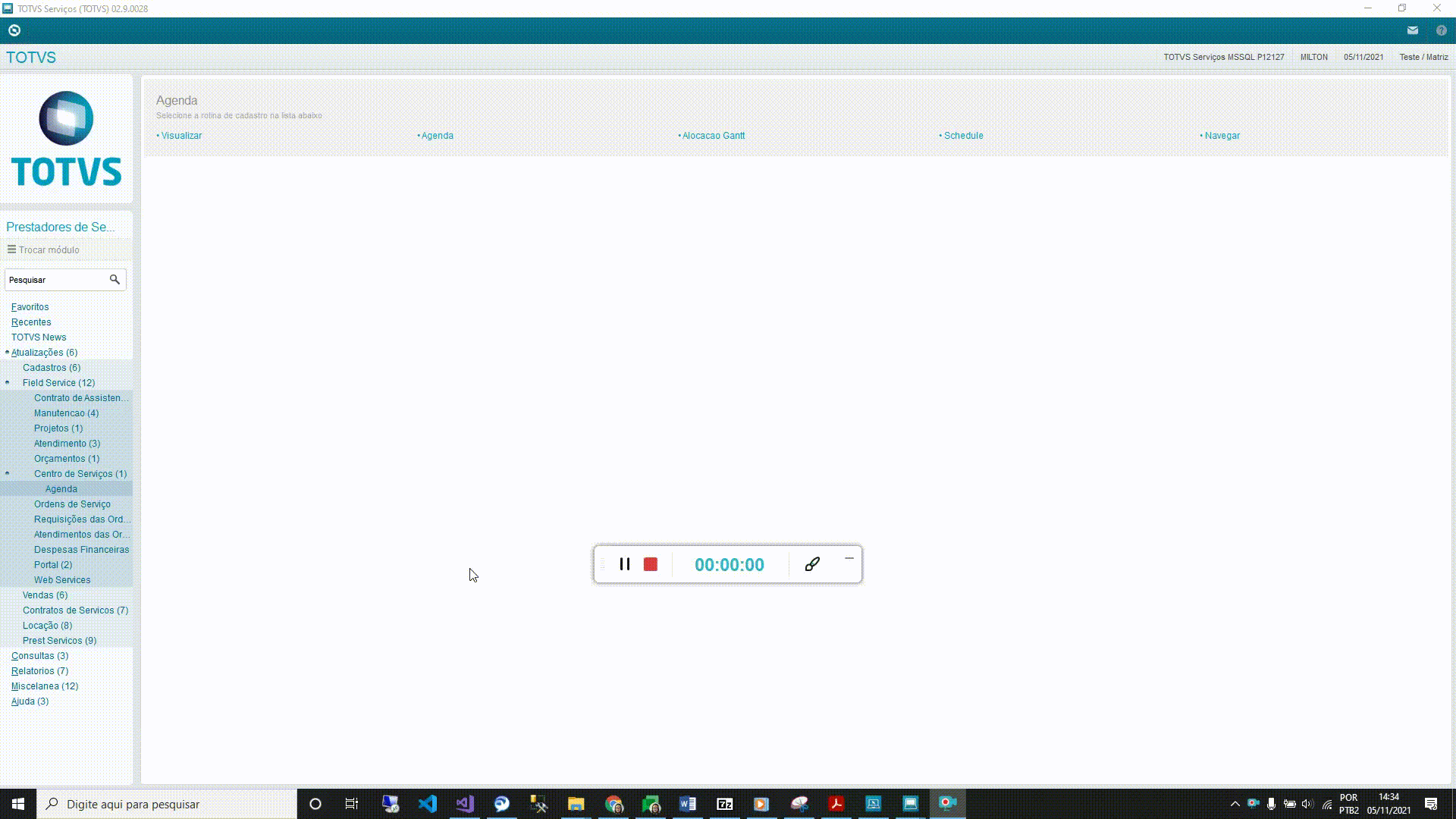Click the Wi-Fi network icon in tray

click(x=1327, y=804)
